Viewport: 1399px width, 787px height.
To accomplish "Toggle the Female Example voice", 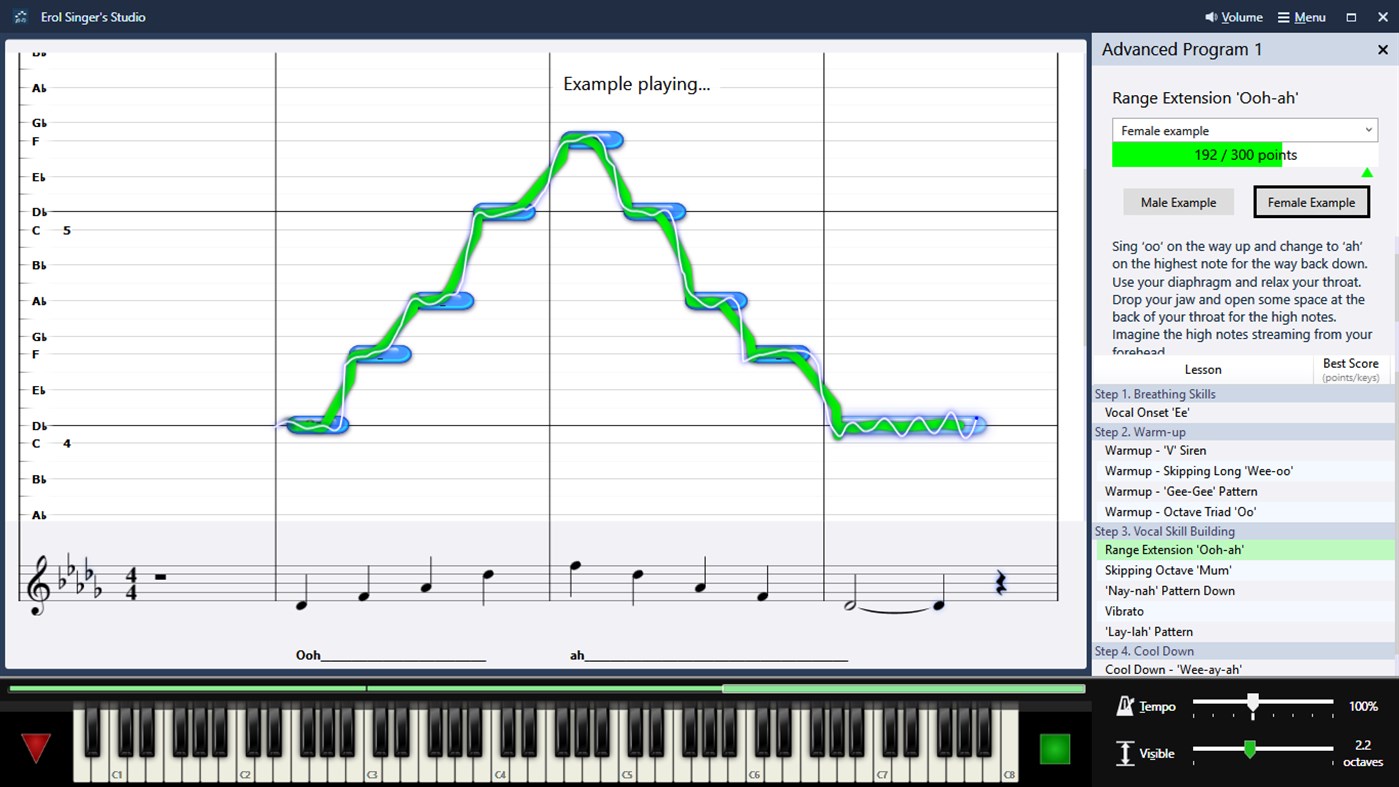I will click(x=1311, y=201).
